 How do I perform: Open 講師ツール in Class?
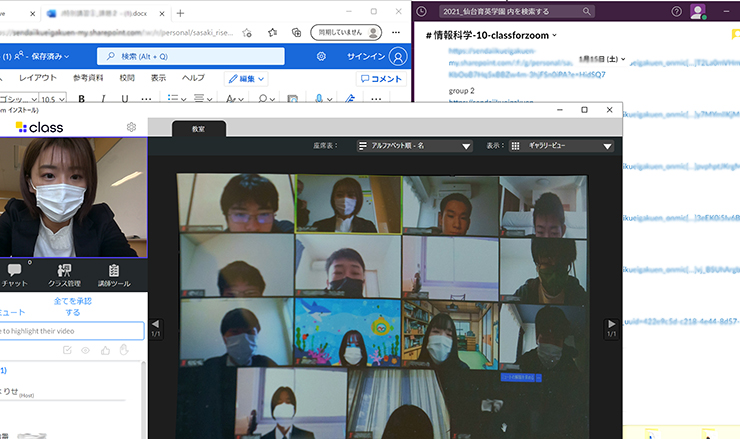pos(114,275)
